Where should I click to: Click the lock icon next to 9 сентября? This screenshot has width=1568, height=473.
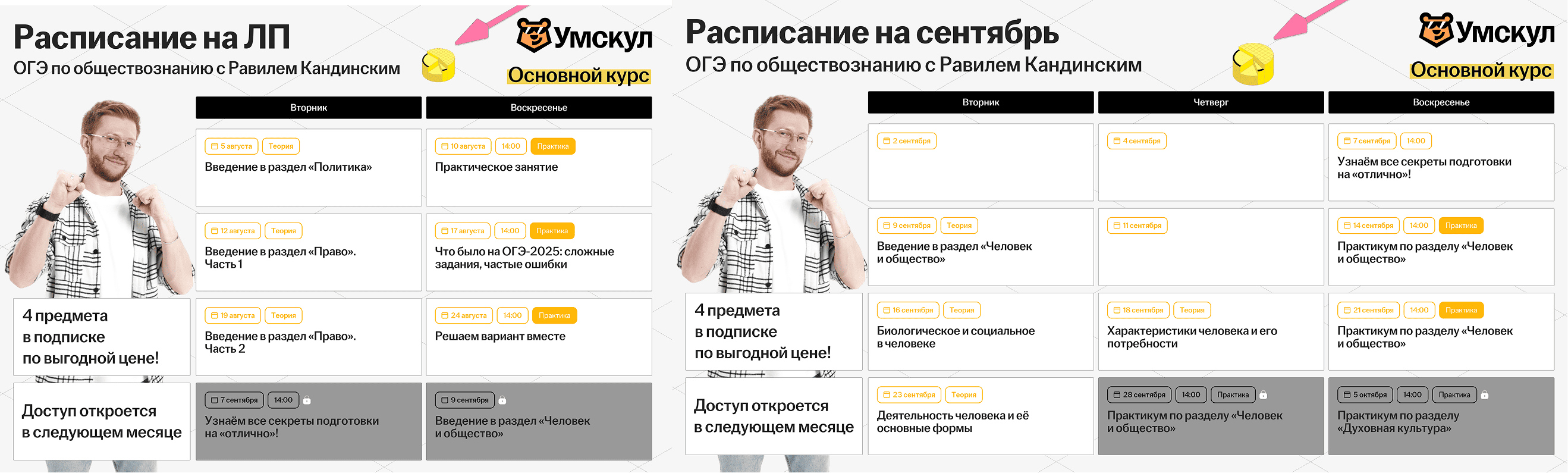tap(502, 400)
